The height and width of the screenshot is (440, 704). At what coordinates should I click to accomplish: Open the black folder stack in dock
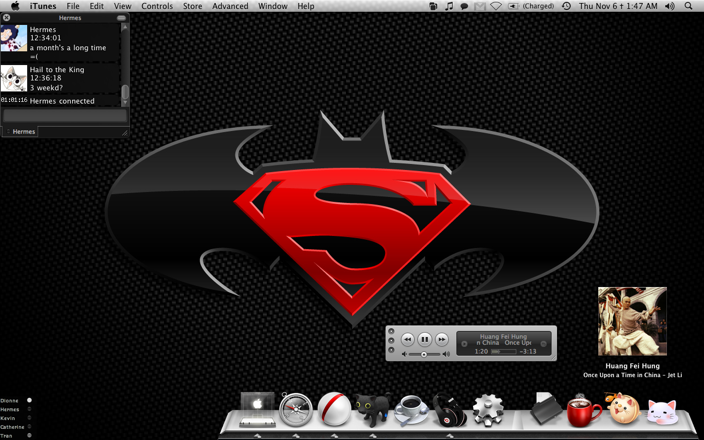(545, 409)
